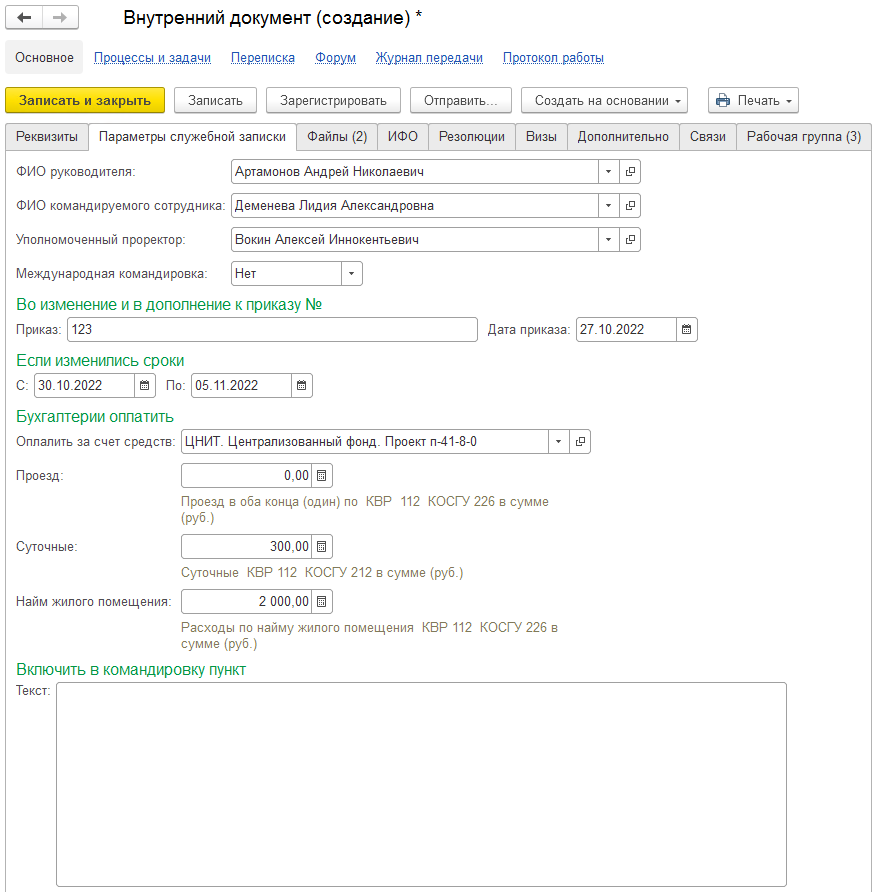Click Записать button
Screen dimensions: 875x892
[x=215, y=100]
